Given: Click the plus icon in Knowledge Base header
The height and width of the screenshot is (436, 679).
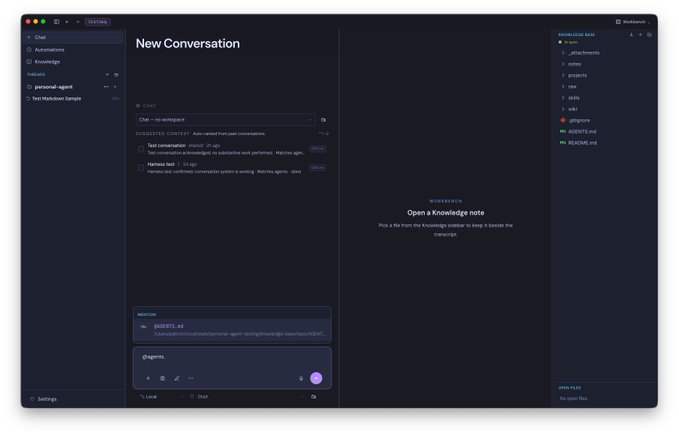Looking at the screenshot, I should [640, 35].
